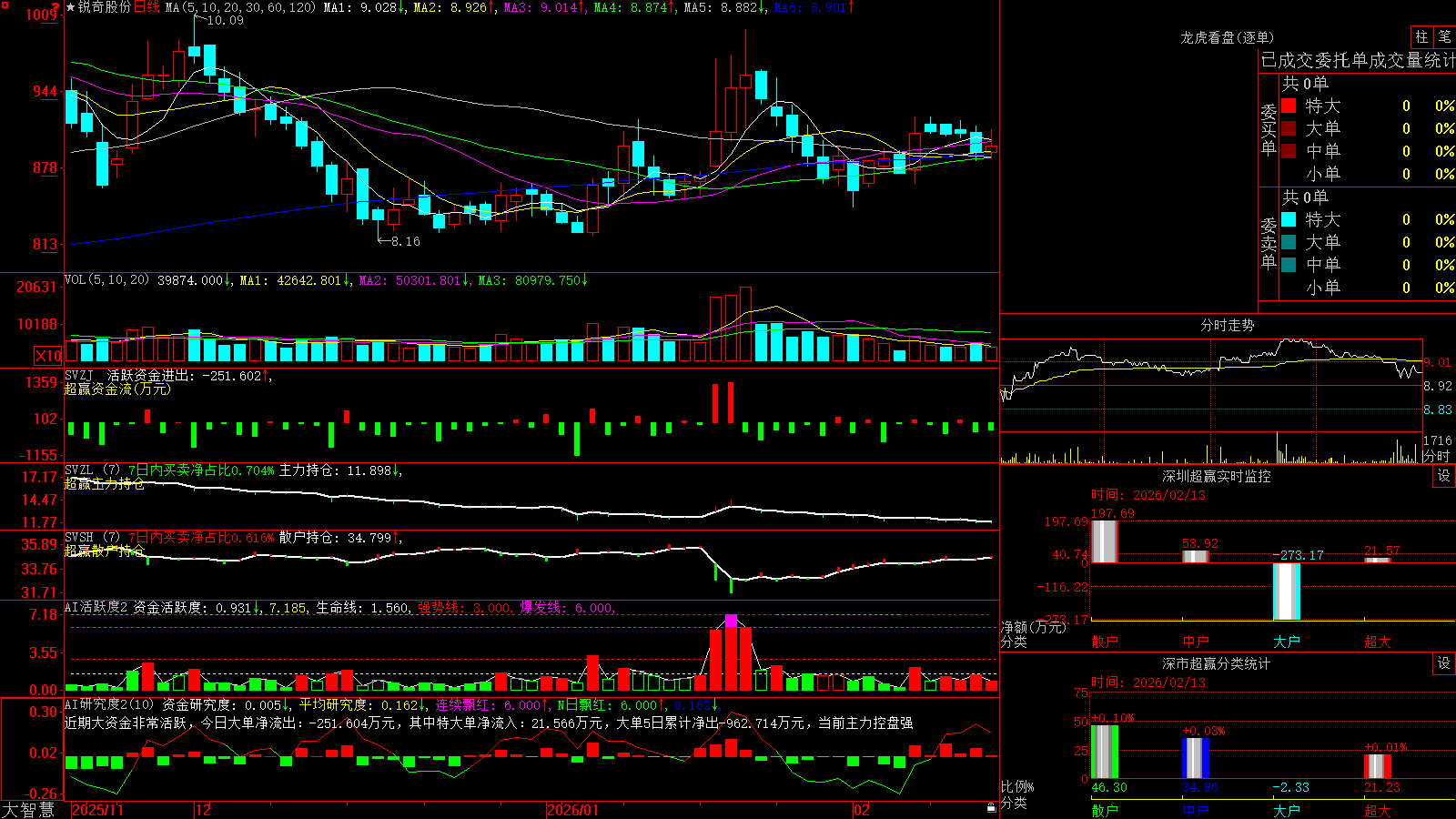Screen dimensions: 1456x819
Task: Click the cyan 特大 sell order swatch
Action: tap(1289, 219)
